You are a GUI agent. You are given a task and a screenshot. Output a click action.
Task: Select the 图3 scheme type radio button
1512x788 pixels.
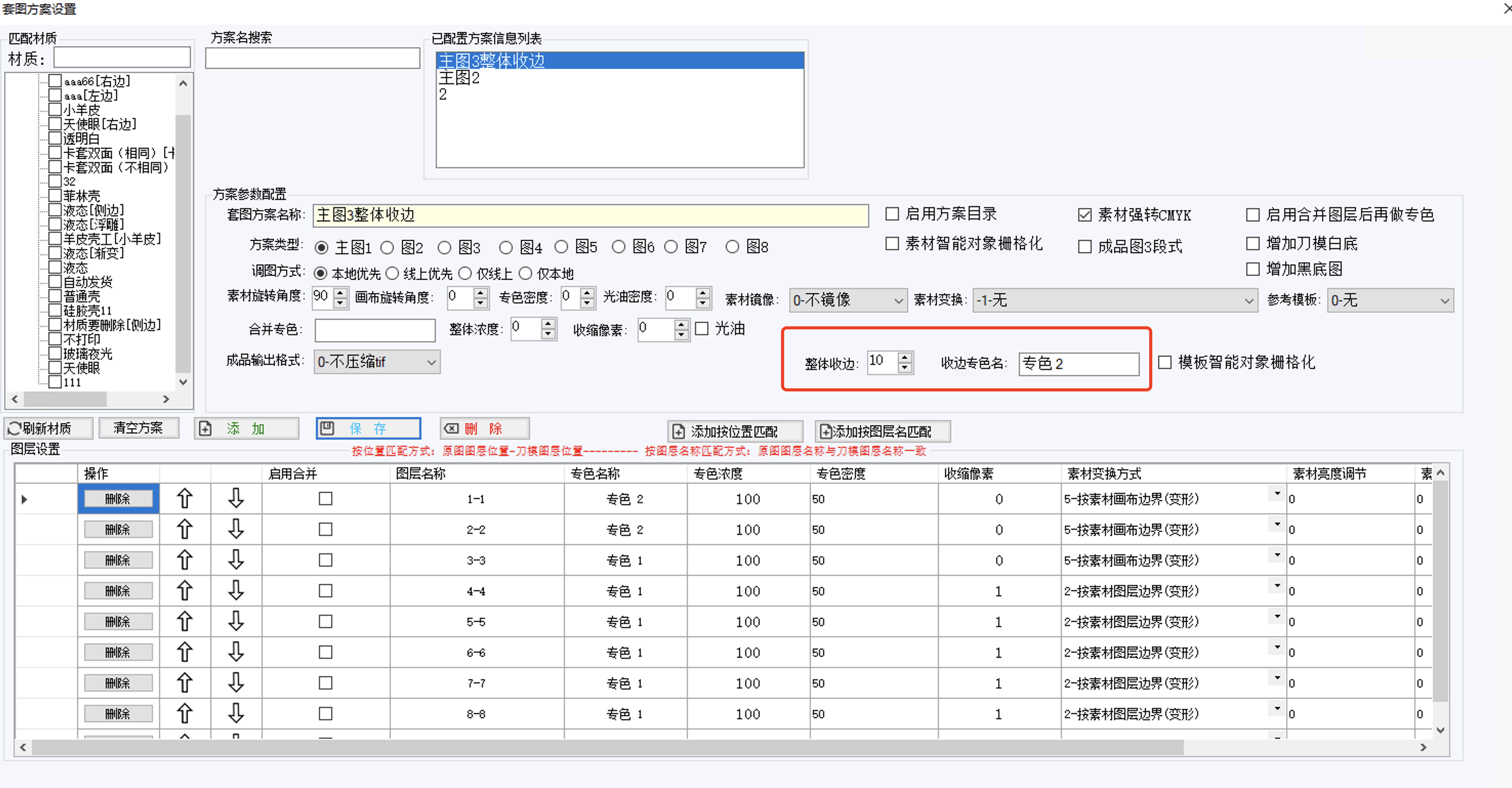(x=444, y=247)
